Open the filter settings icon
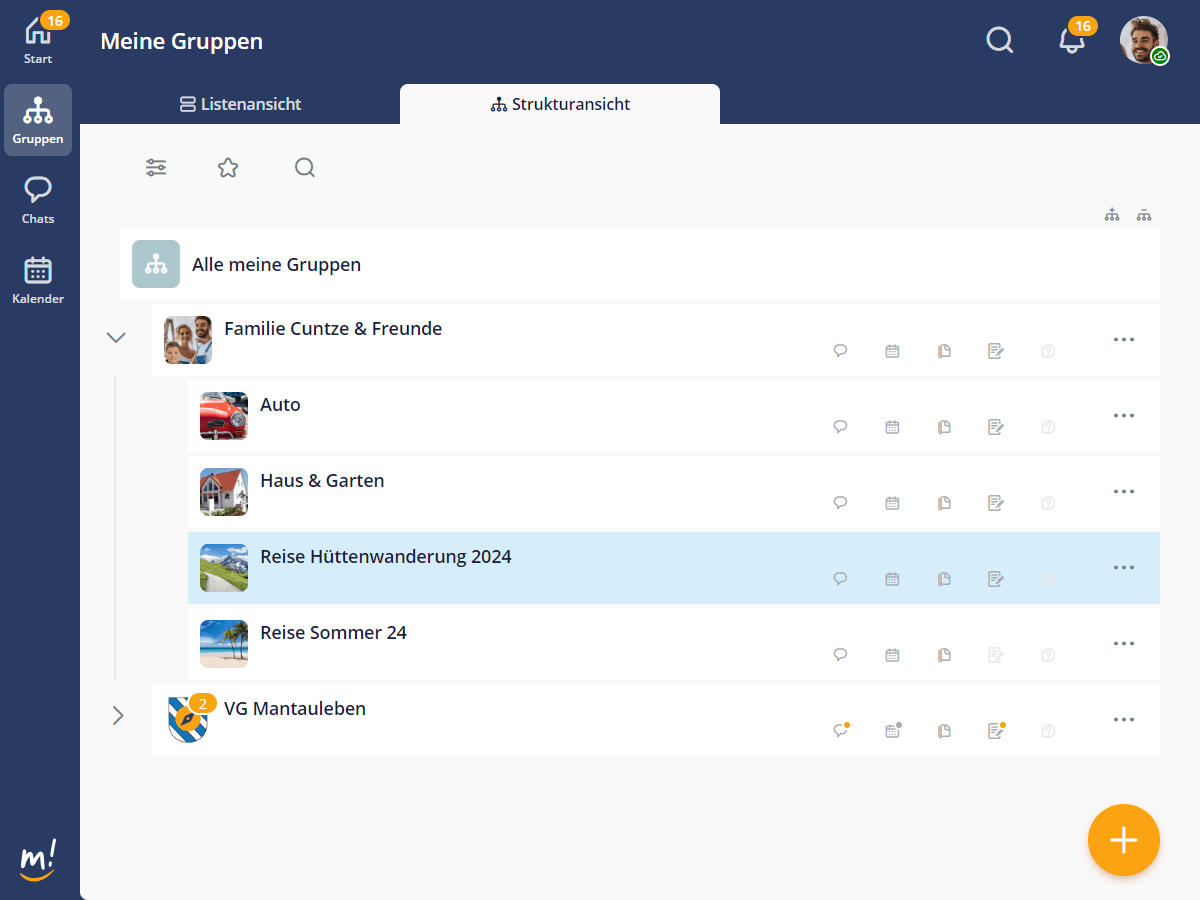The height and width of the screenshot is (900, 1200). tap(156, 168)
